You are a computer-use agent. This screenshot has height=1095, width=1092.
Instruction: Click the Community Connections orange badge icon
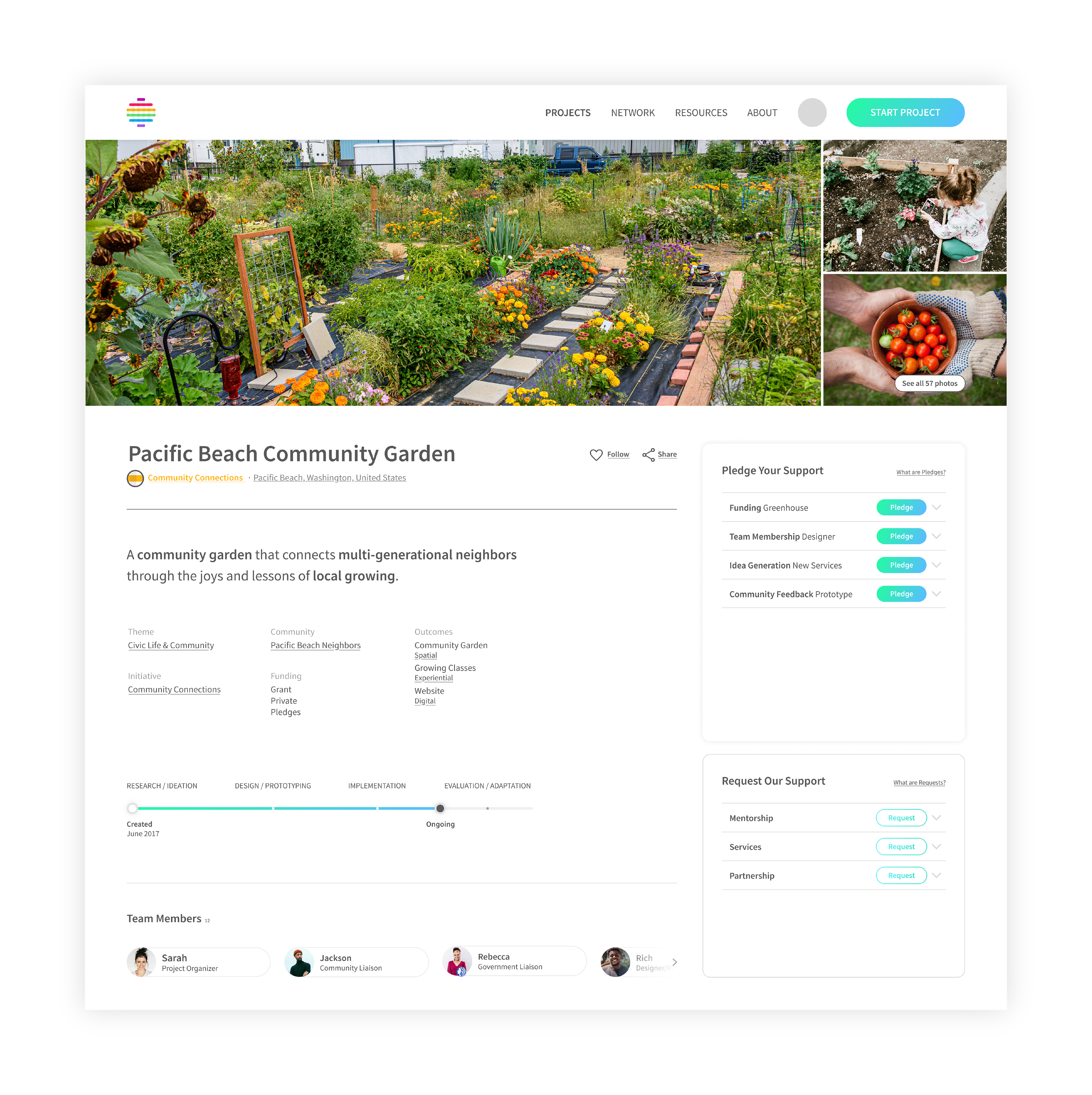[x=135, y=478]
